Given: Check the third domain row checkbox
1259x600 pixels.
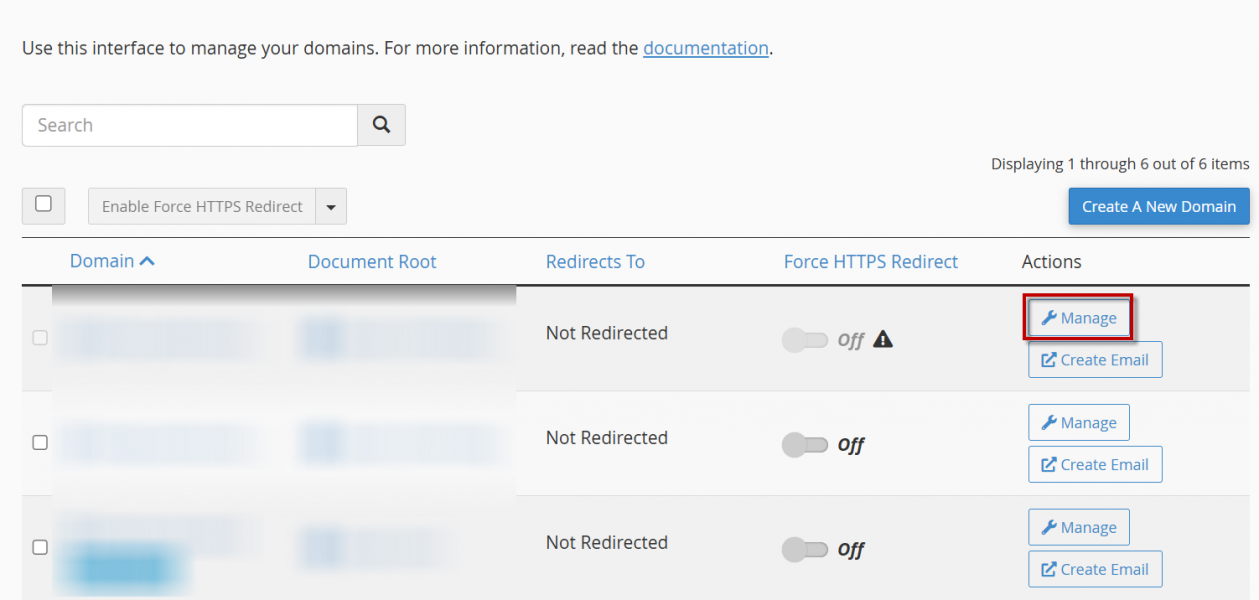Looking at the screenshot, I should pos(40,547).
